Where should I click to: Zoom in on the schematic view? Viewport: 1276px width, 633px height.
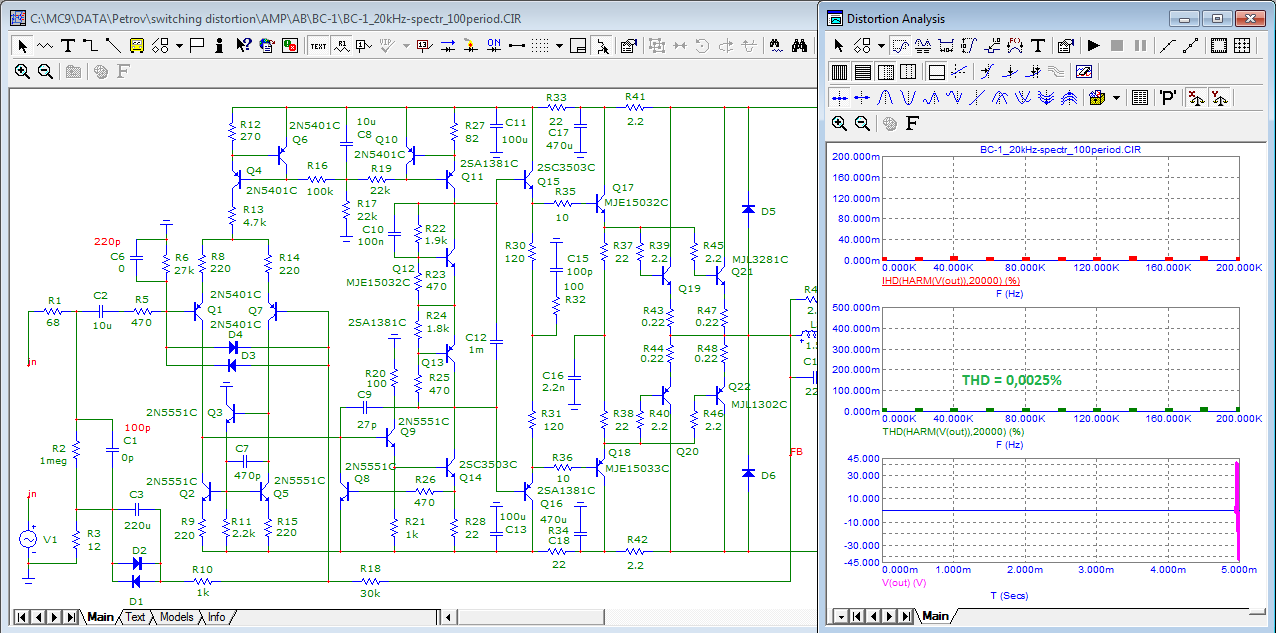22,71
